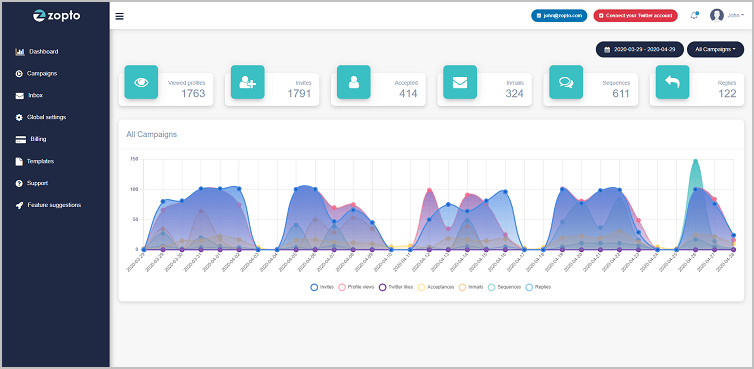
Task: Toggle the sidebar with hamburger icon
Action: point(120,16)
